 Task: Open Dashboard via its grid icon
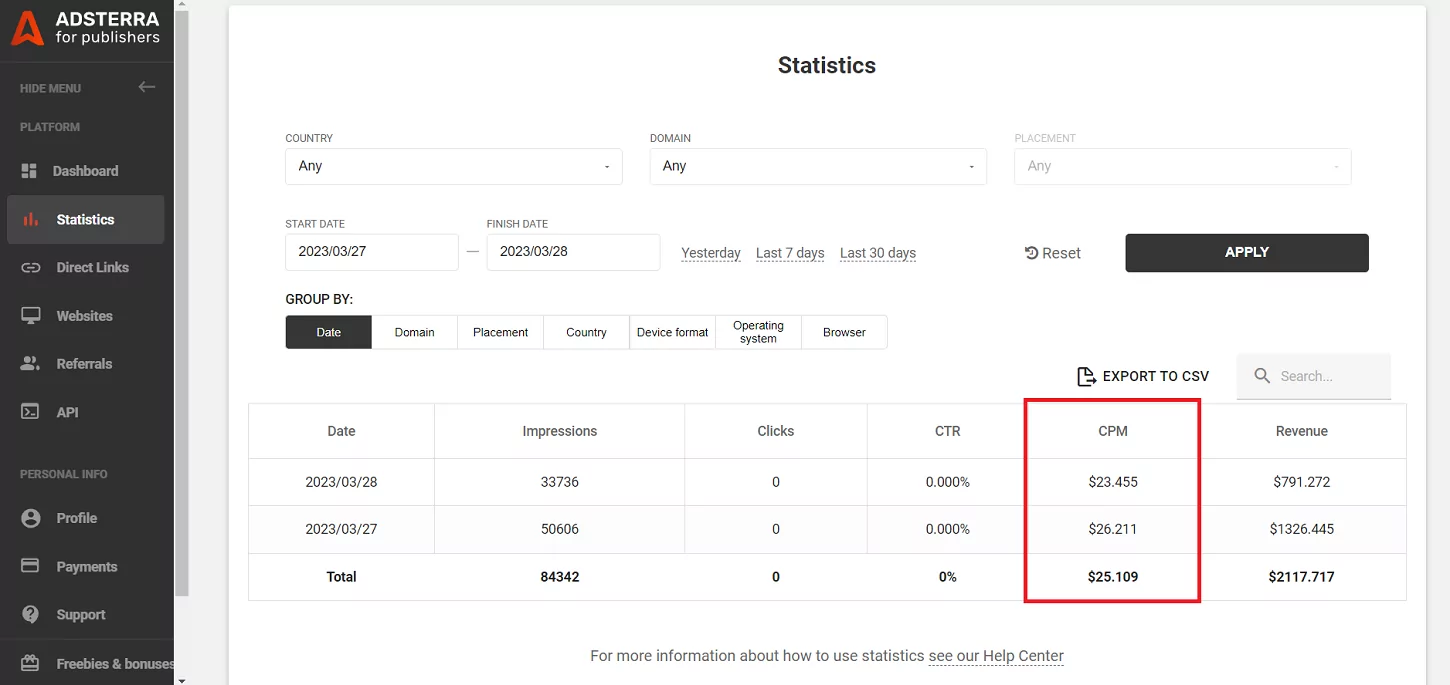[29, 171]
